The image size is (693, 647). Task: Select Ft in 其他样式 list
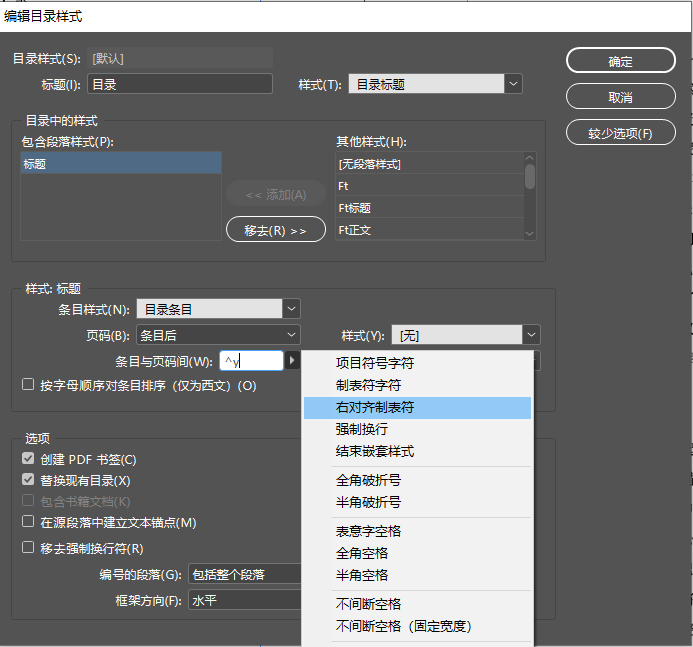tap(430, 186)
